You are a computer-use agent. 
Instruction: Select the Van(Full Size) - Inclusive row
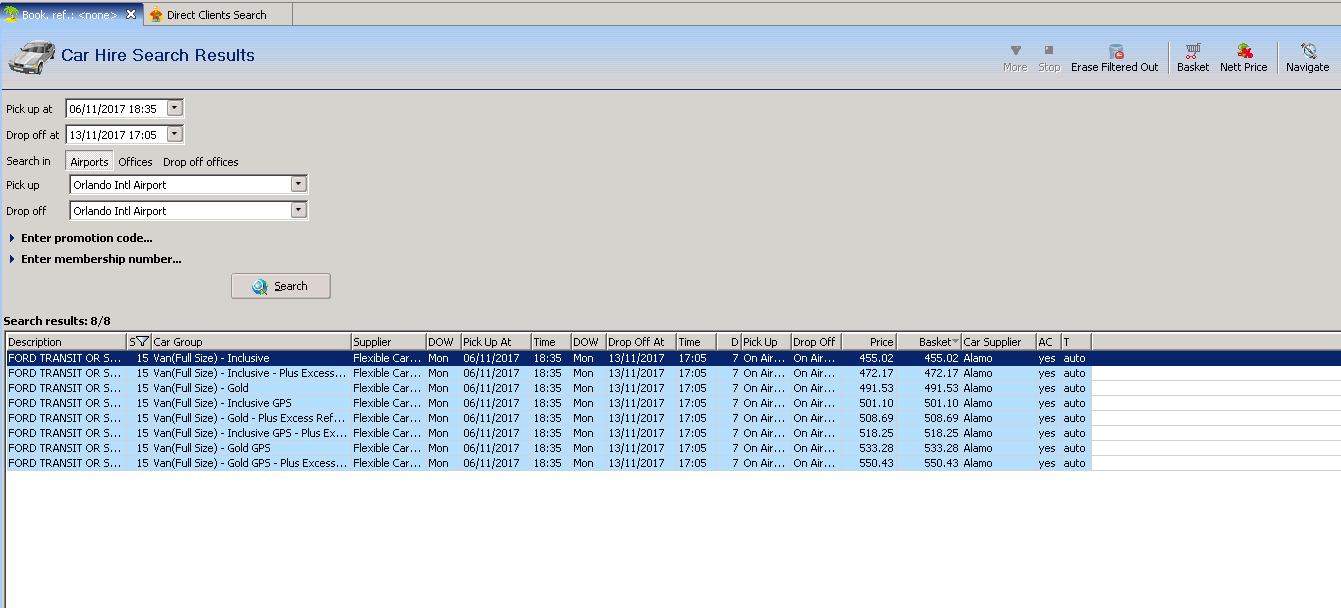coord(548,358)
